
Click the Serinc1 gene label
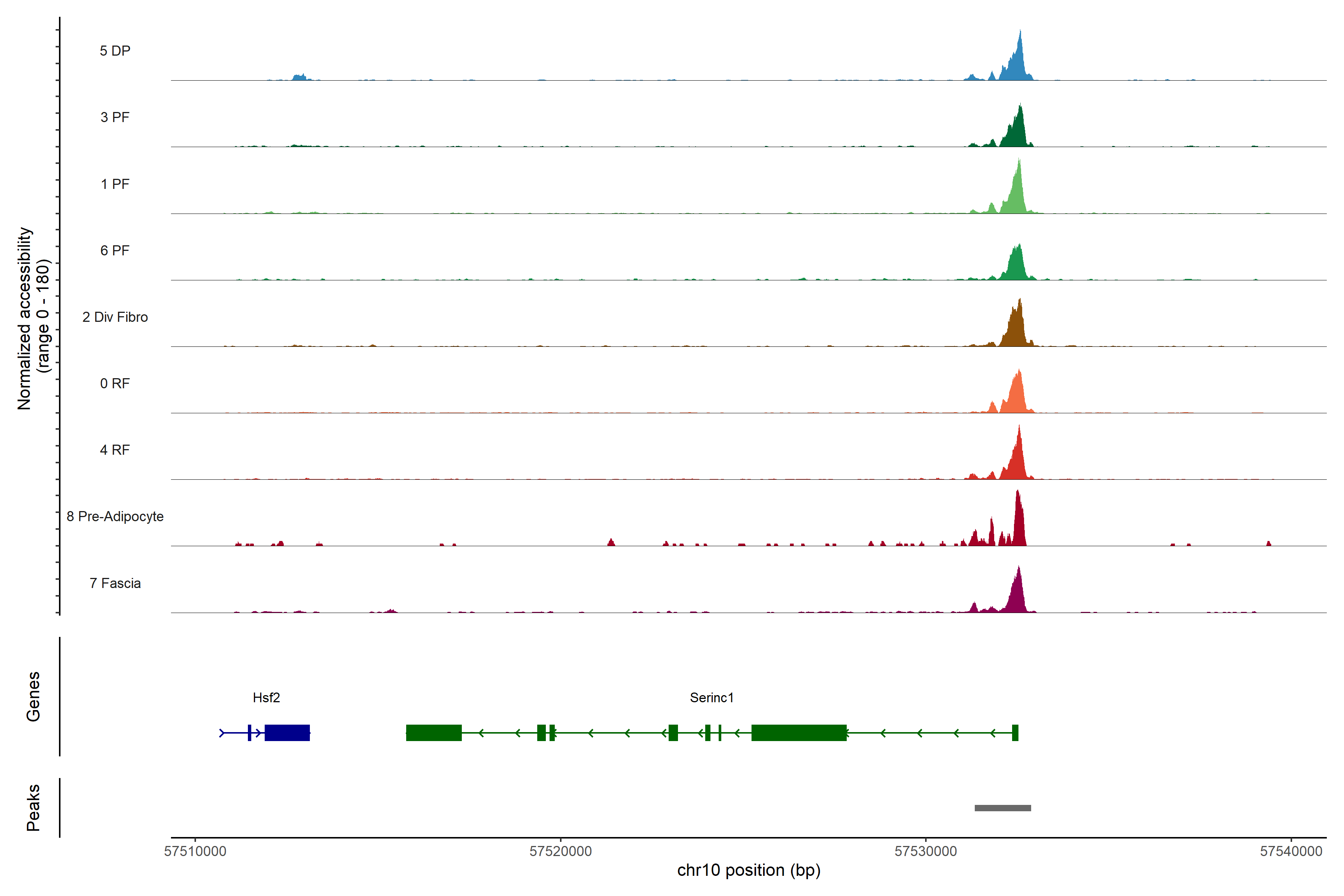712,697
